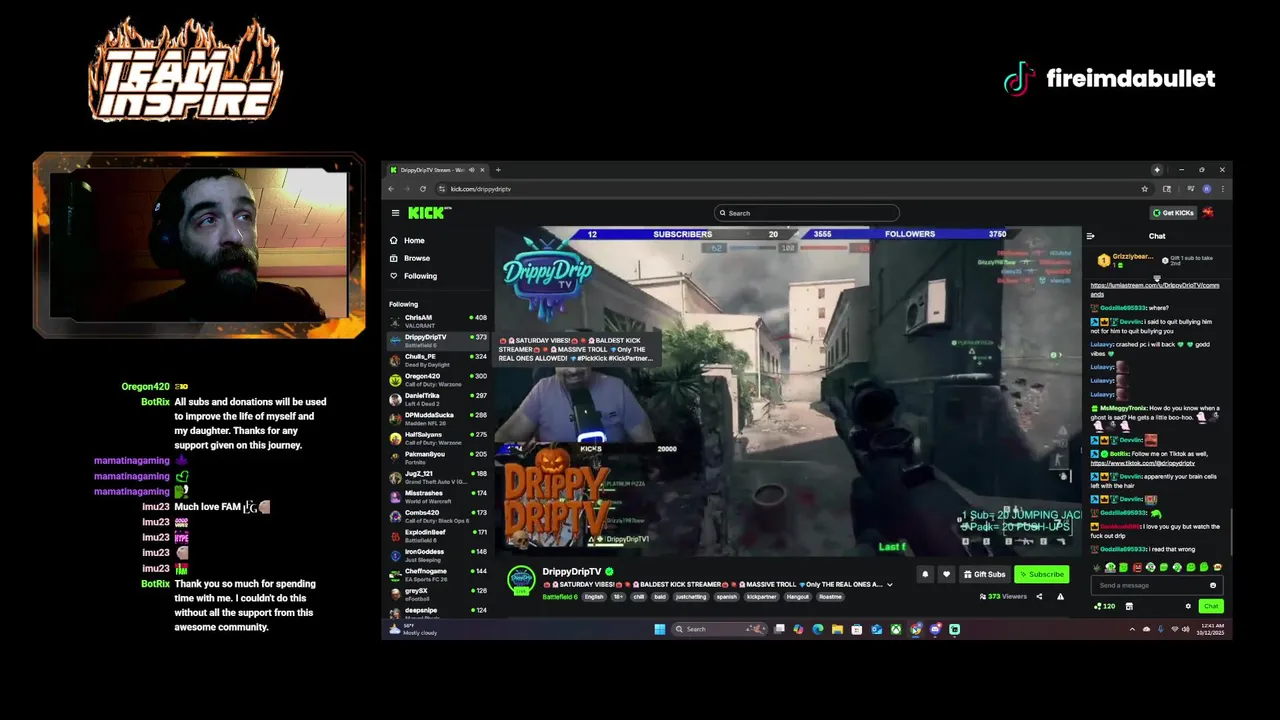The height and width of the screenshot is (720, 1280).
Task: Open File Explorer from the taskbar
Action: (837, 629)
